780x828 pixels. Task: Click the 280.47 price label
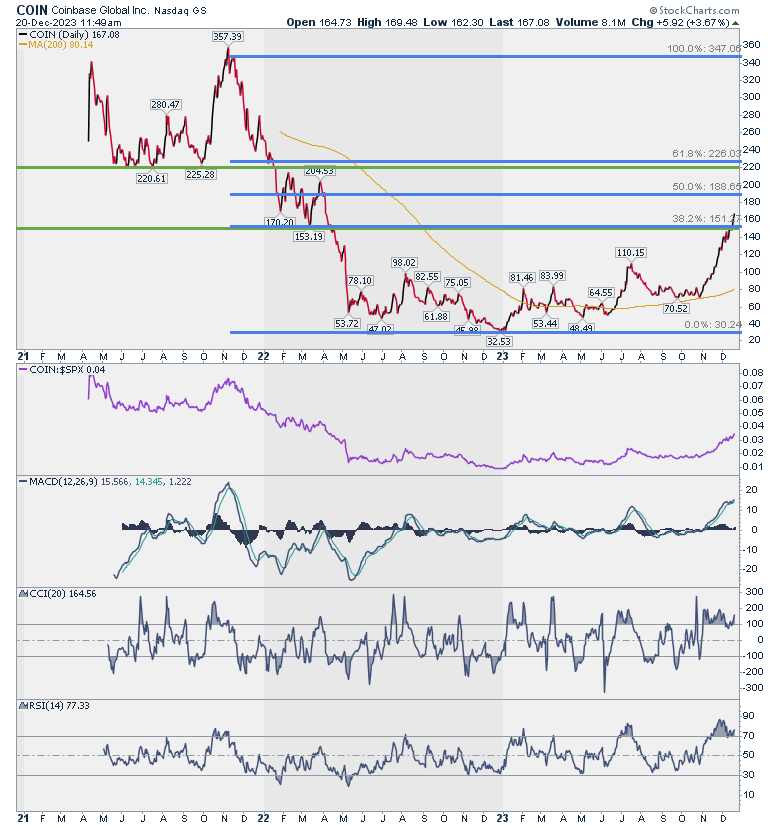click(166, 105)
